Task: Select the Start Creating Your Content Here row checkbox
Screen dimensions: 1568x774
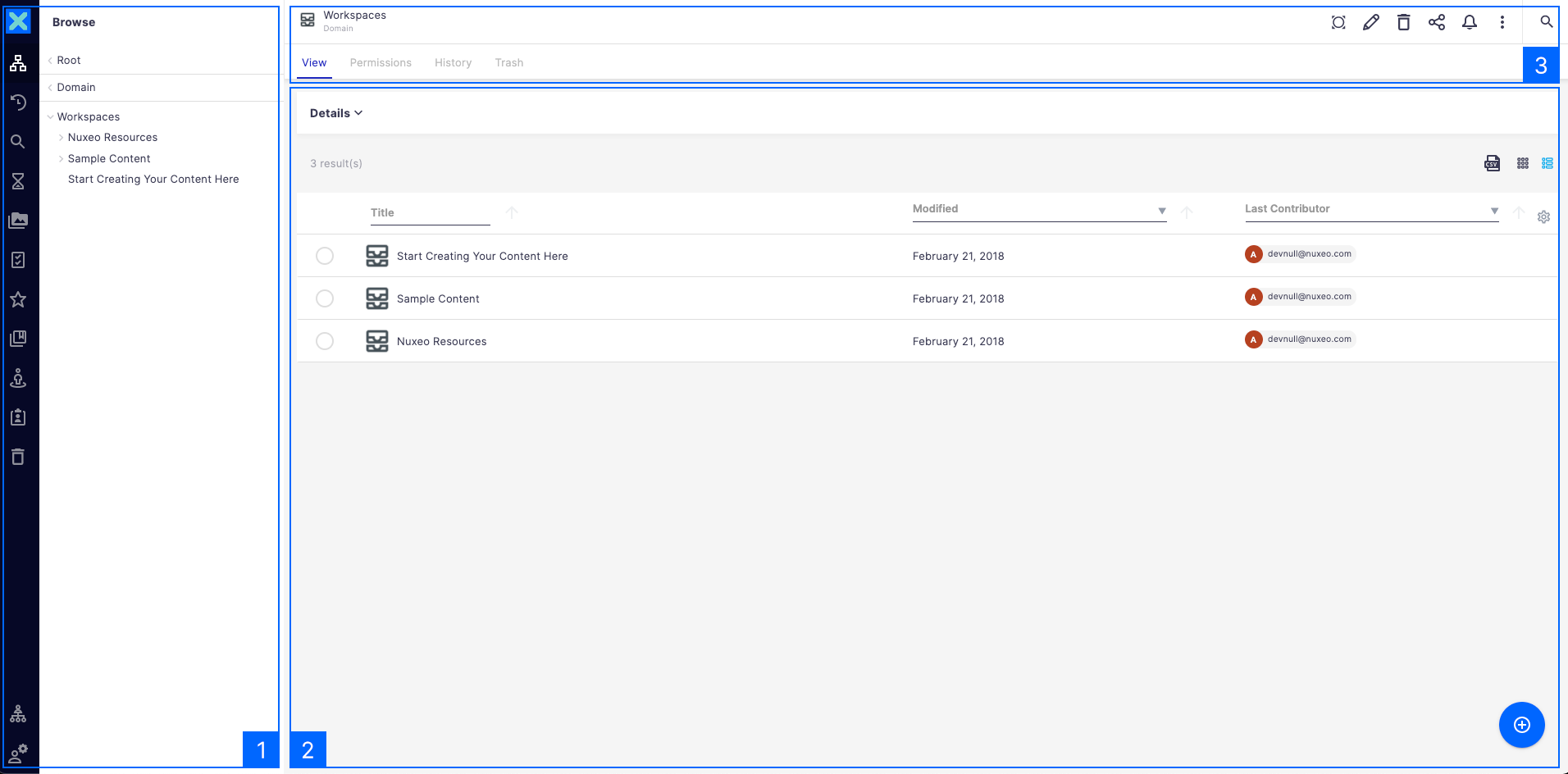Action: coord(325,256)
